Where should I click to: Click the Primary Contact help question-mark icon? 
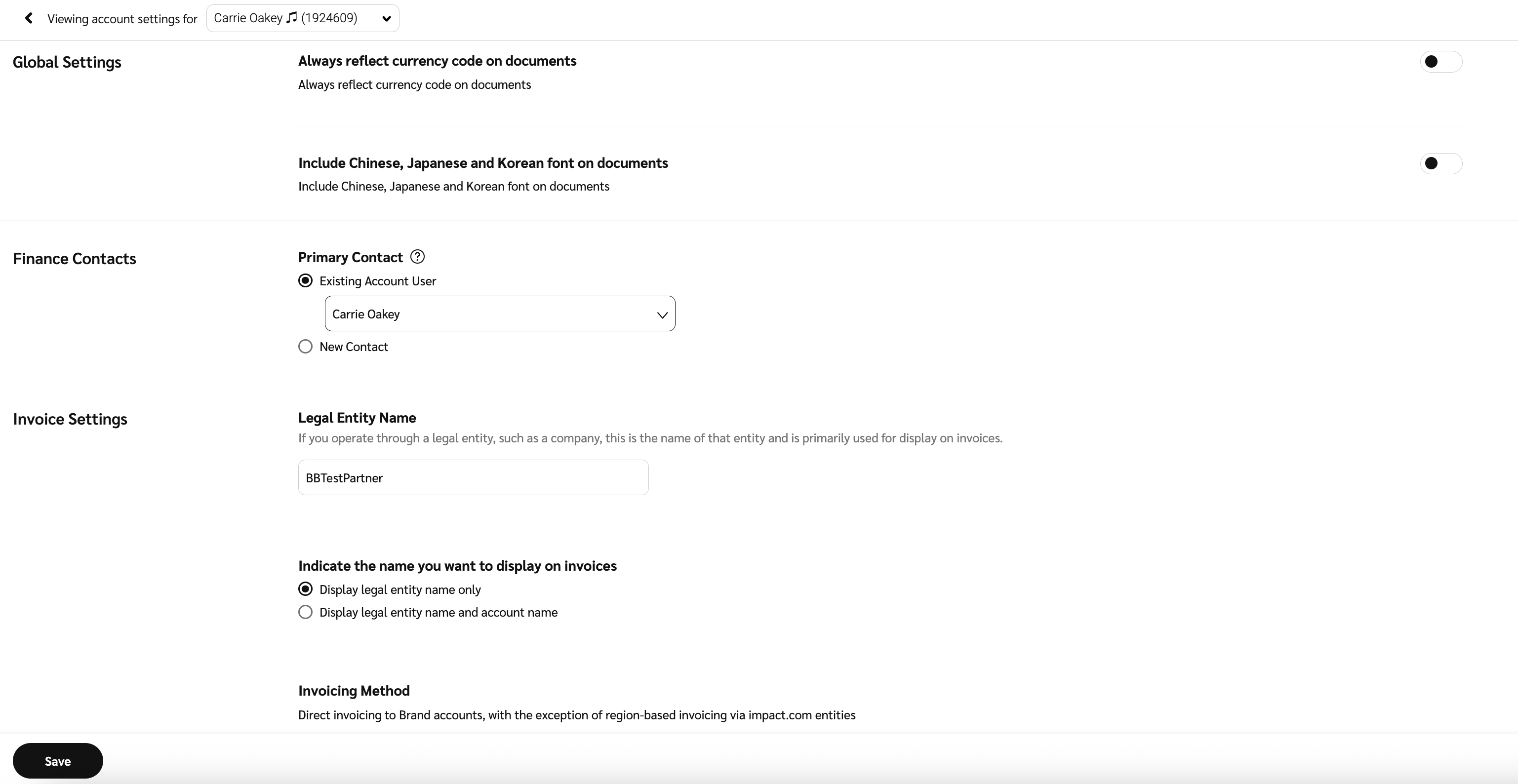(417, 257)
